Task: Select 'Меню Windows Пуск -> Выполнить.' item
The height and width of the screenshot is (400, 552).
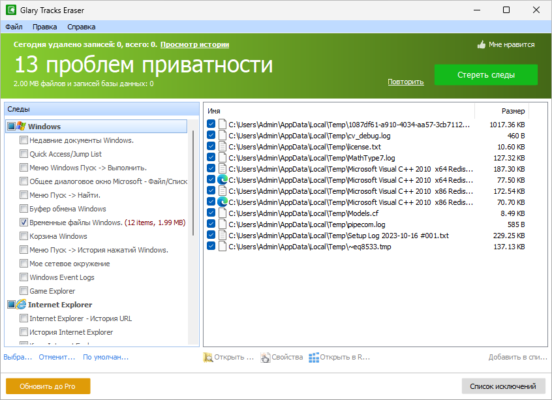Action: (x=88, y=168)
